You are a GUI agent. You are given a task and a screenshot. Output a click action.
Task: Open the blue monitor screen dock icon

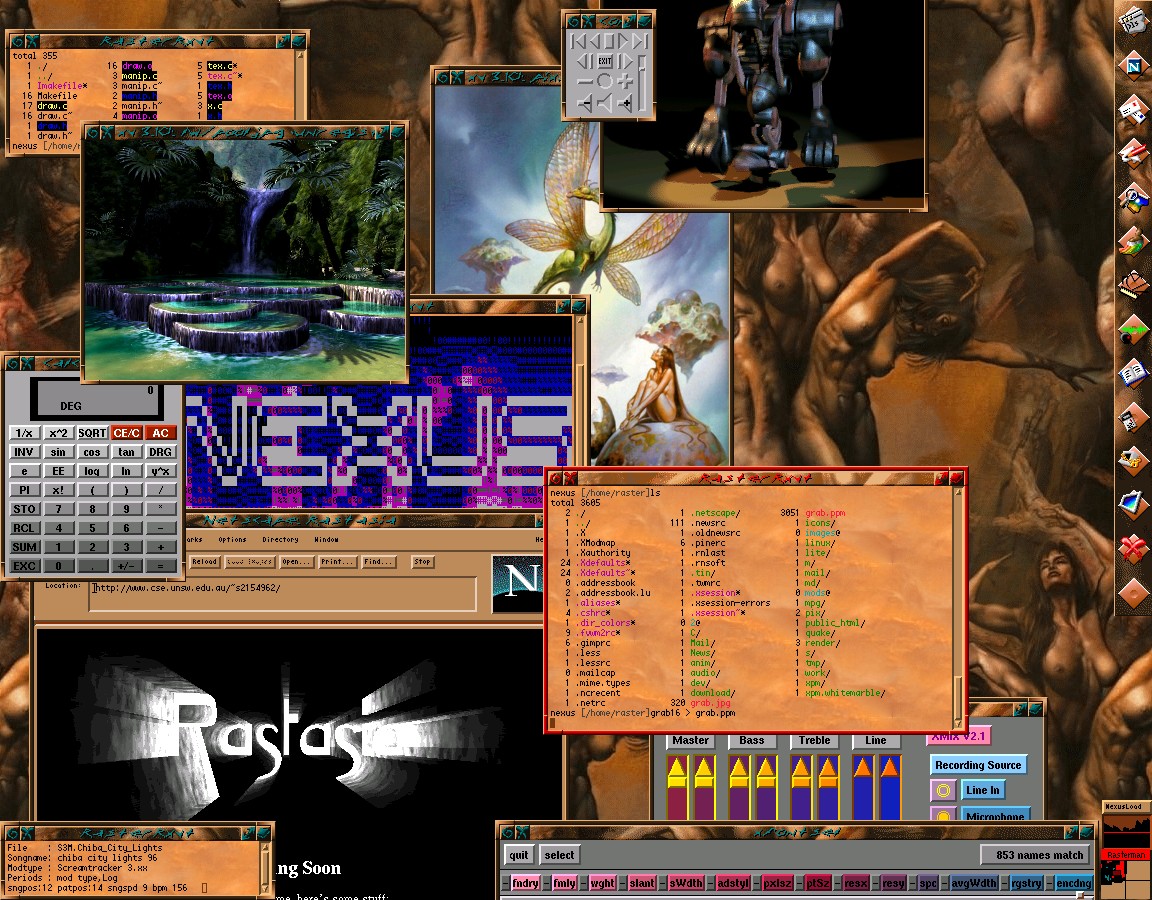pyautogui.click(x=1133, y=505)
